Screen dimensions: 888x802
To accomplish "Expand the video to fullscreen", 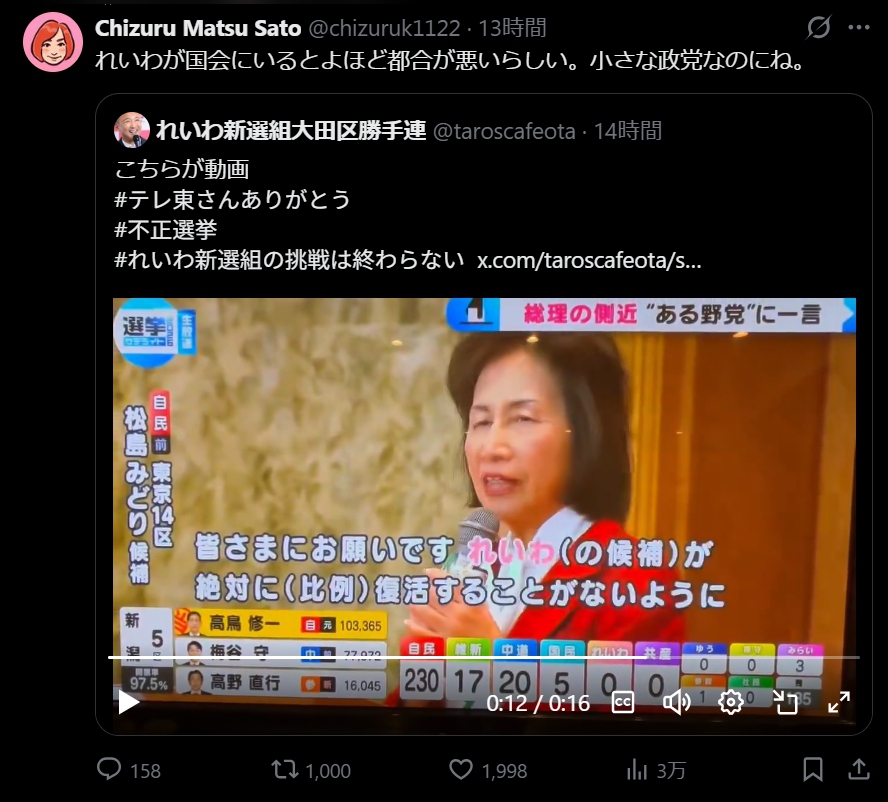I will point(839,703).
